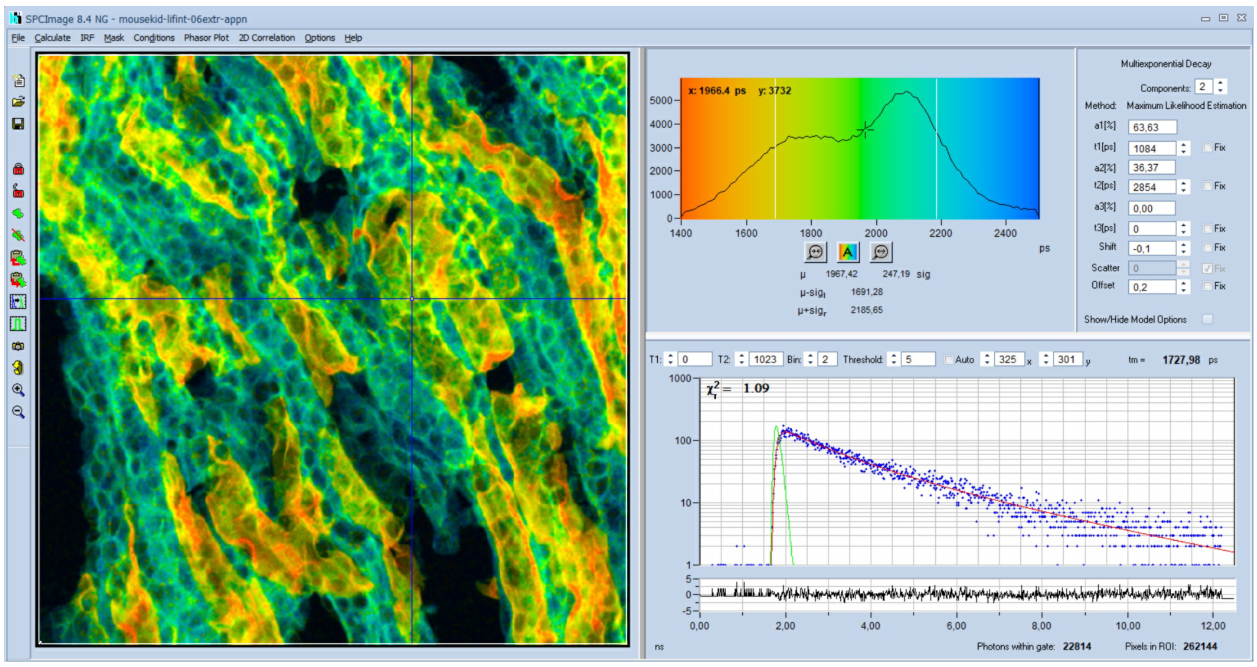
Task: Click the Components stepper arrows
Action: [1220, 87]
